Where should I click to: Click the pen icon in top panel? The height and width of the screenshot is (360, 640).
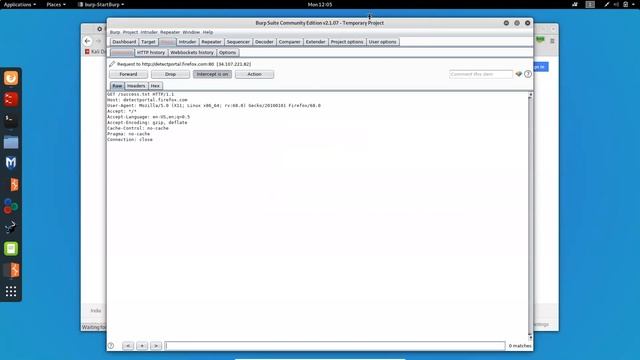pyautogui.click(x=607, y=4)
